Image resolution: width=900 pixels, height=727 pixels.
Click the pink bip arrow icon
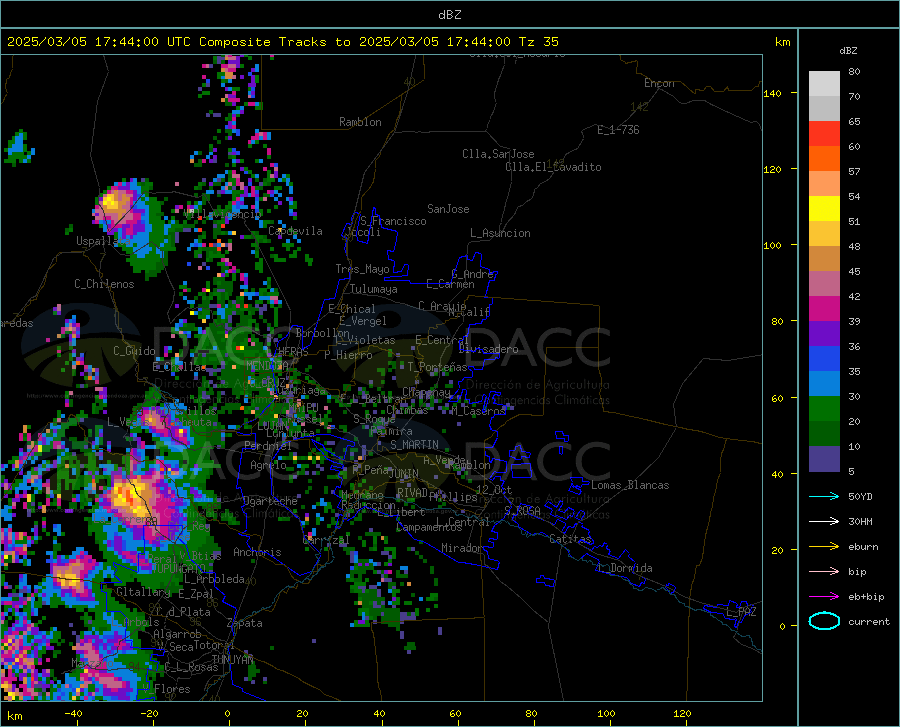[x=824, y=572]
